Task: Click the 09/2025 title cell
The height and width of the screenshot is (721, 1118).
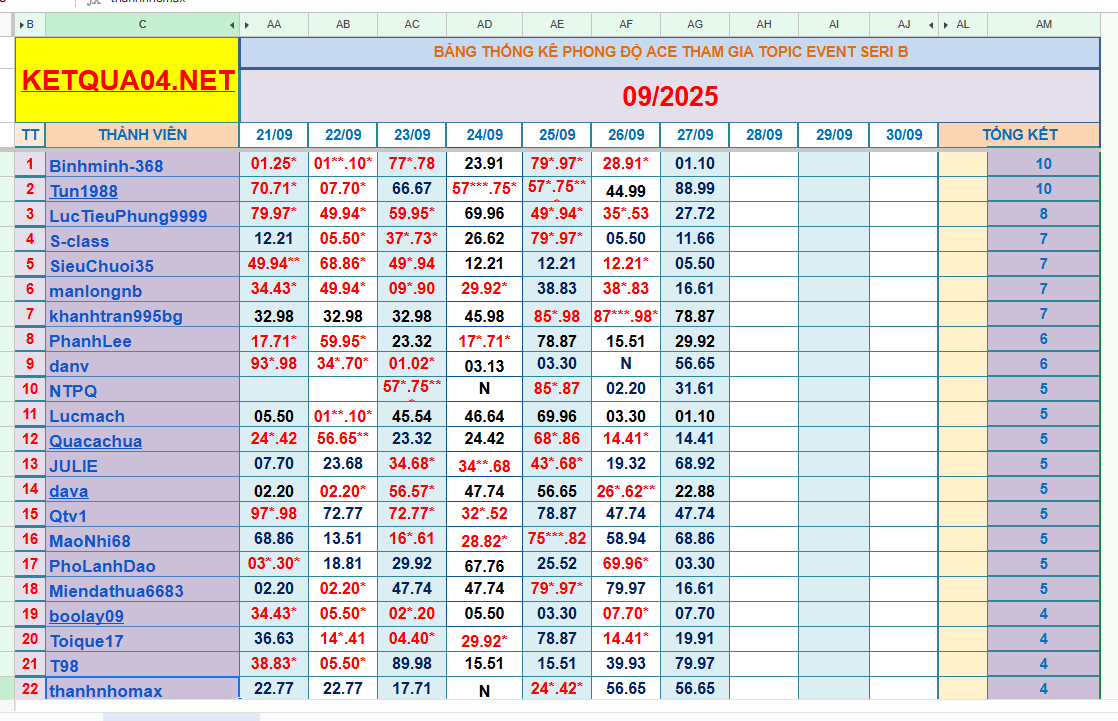Action: click(x=669, y=97)
